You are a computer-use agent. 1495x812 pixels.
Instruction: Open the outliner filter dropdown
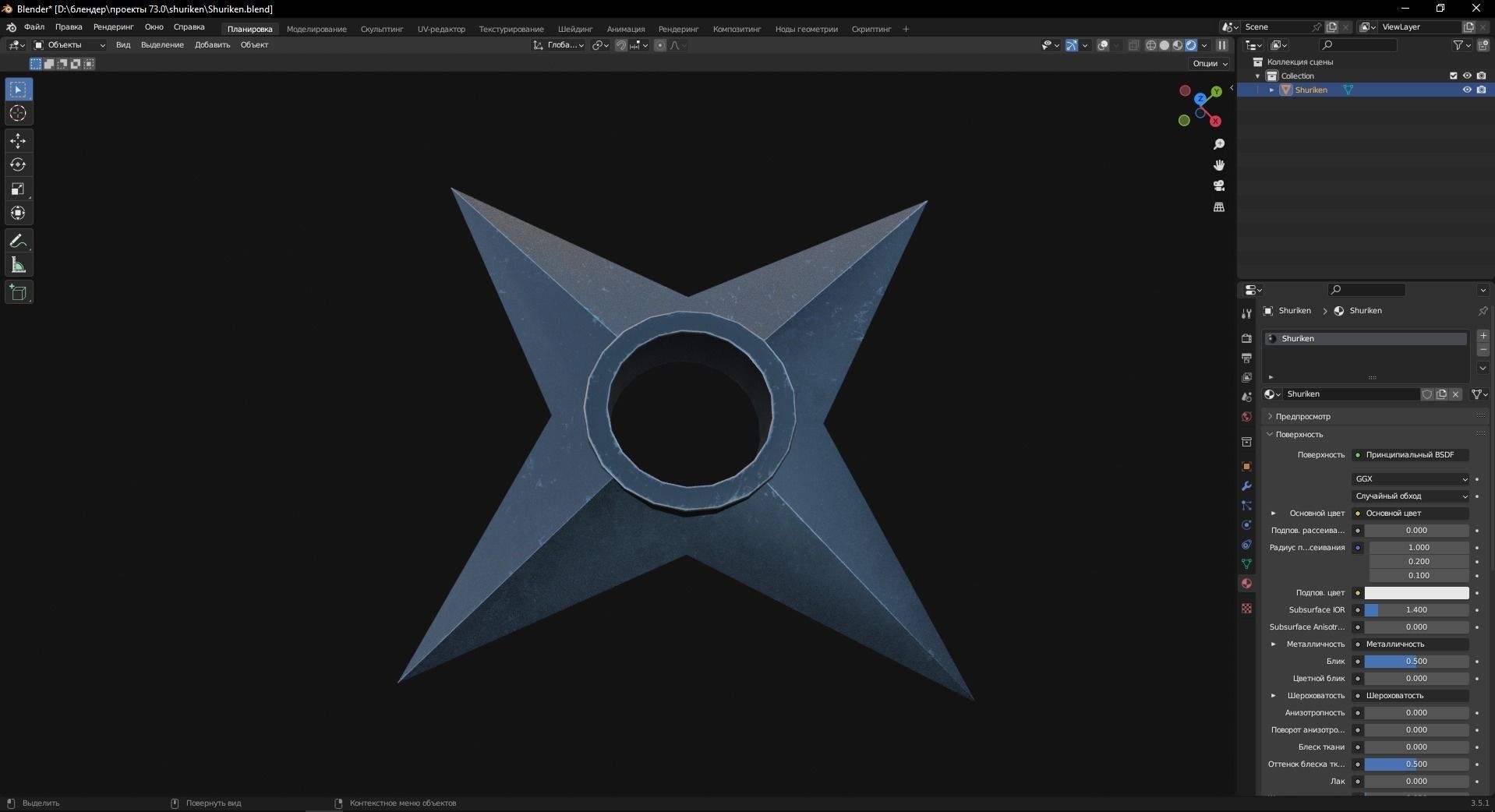tap(1462, 45)
